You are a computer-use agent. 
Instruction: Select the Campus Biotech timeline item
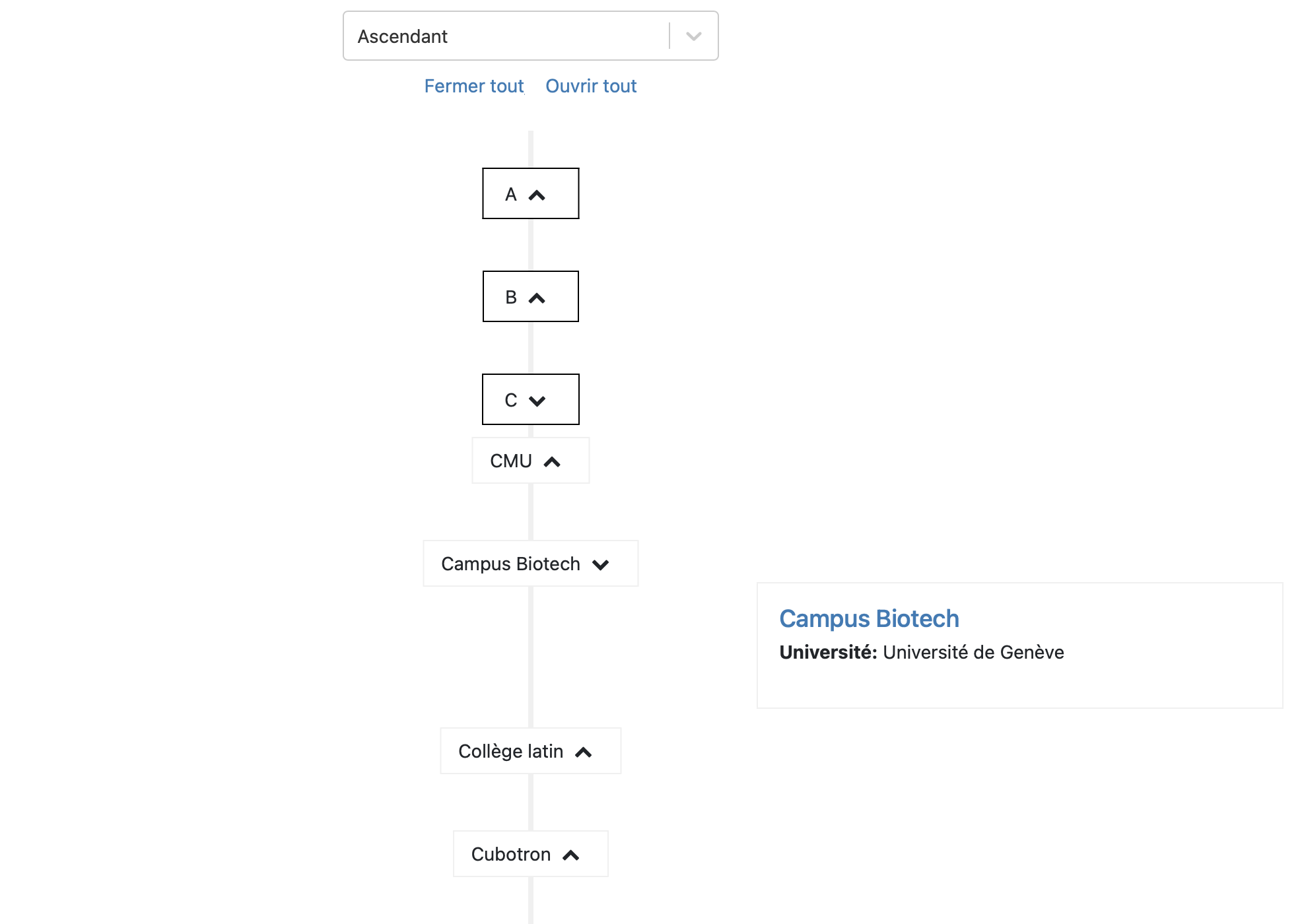(510, 564)
